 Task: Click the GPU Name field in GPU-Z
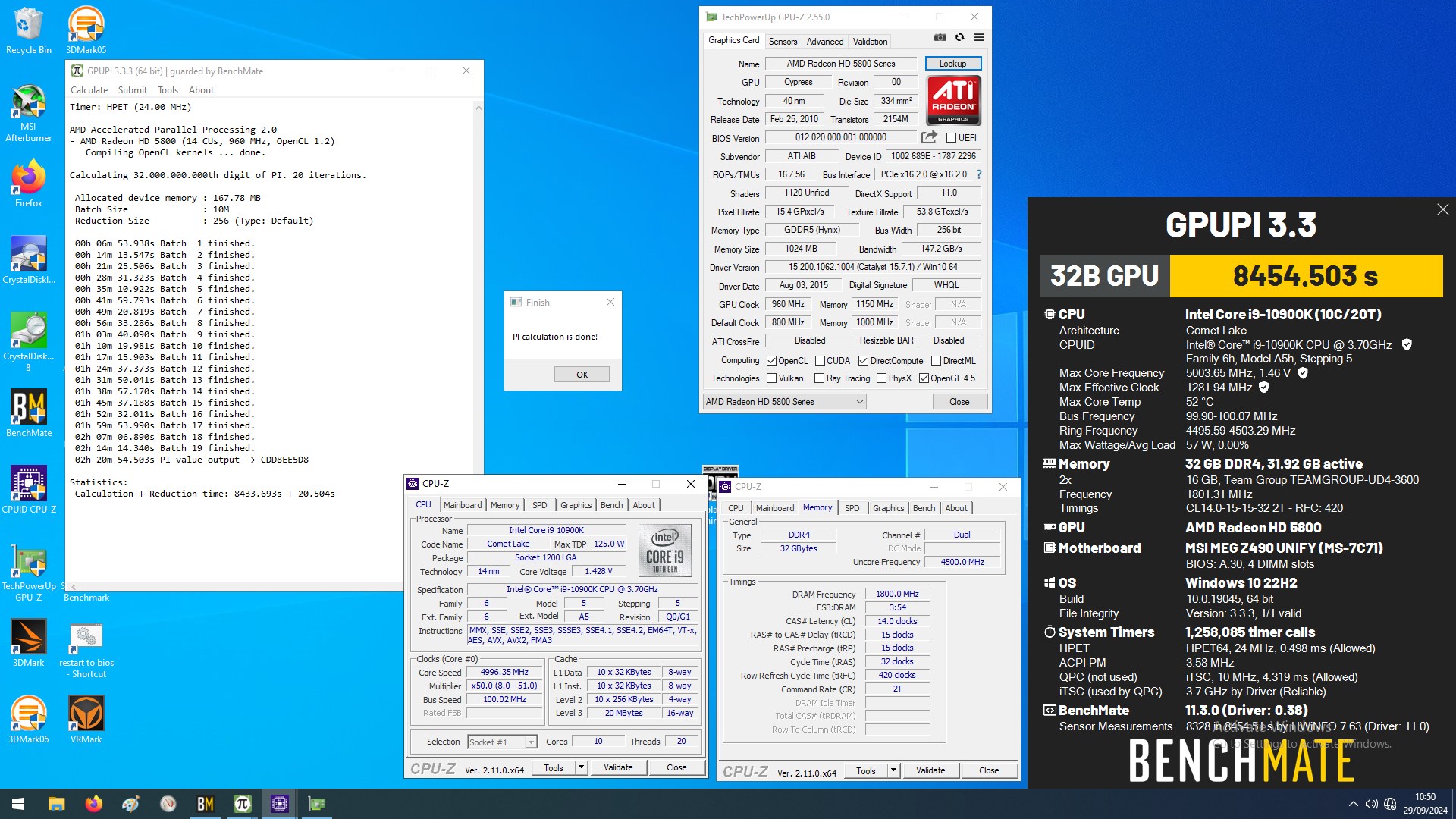tap(841, 64)
